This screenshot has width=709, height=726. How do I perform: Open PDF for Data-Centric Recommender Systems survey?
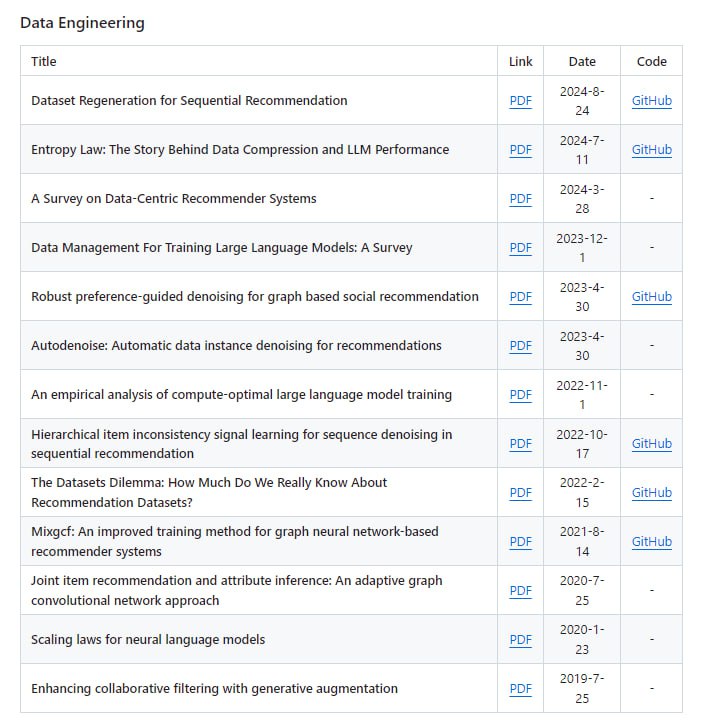[x=520, y=198]
